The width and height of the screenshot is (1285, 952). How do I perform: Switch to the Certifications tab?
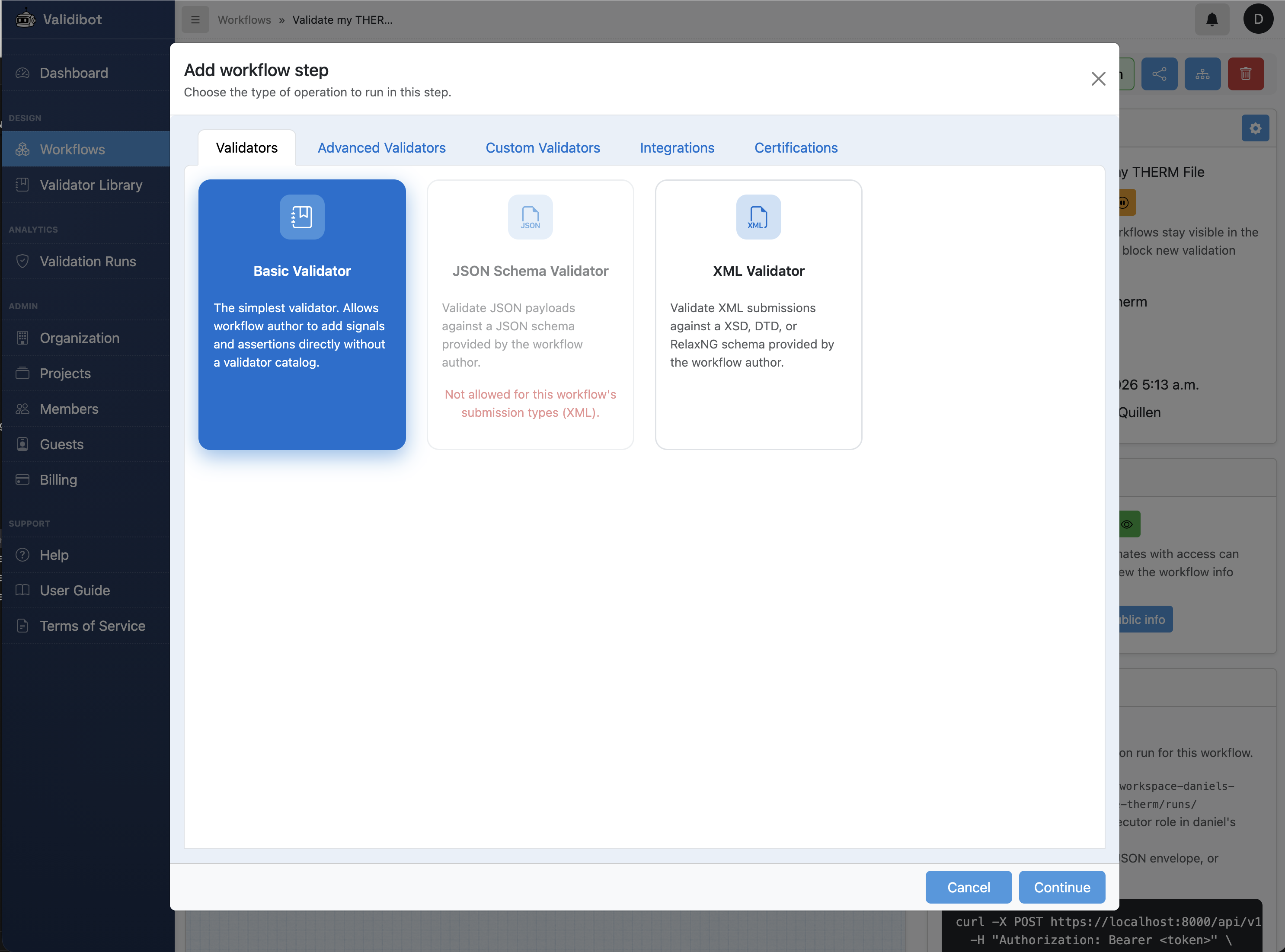point(796,147)
